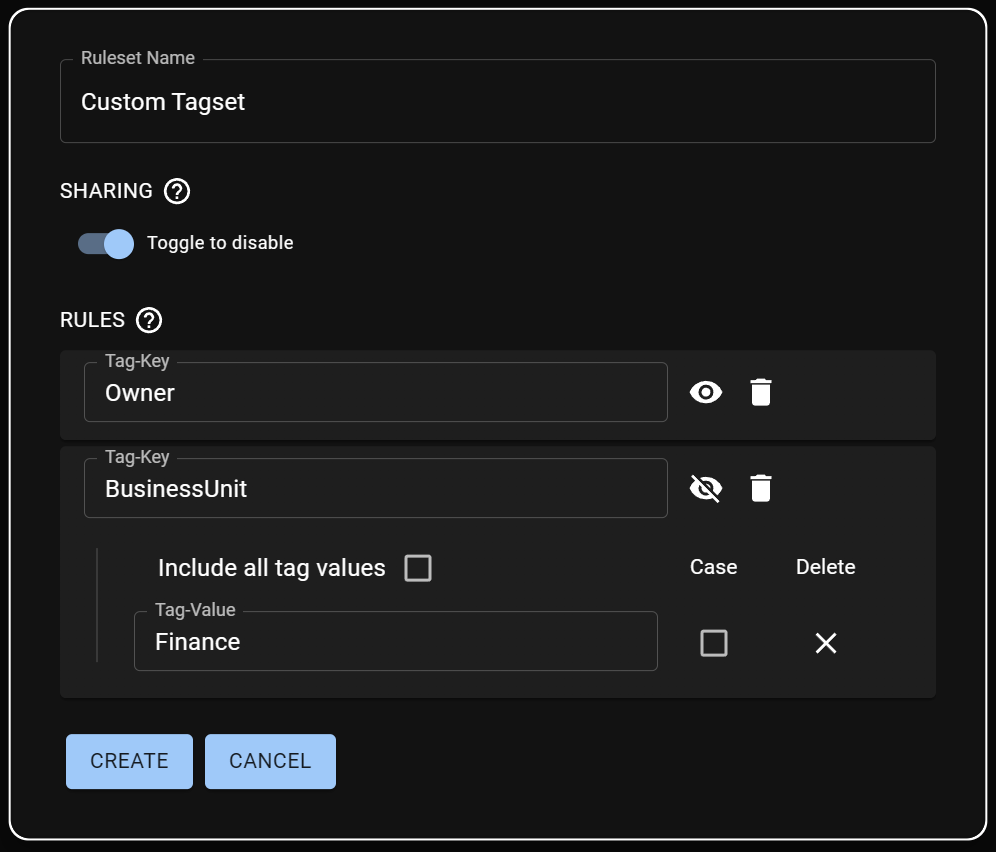Disable the sharing toggle switch
The height and width of the screenshot is (852, 996).
point(107,244)
